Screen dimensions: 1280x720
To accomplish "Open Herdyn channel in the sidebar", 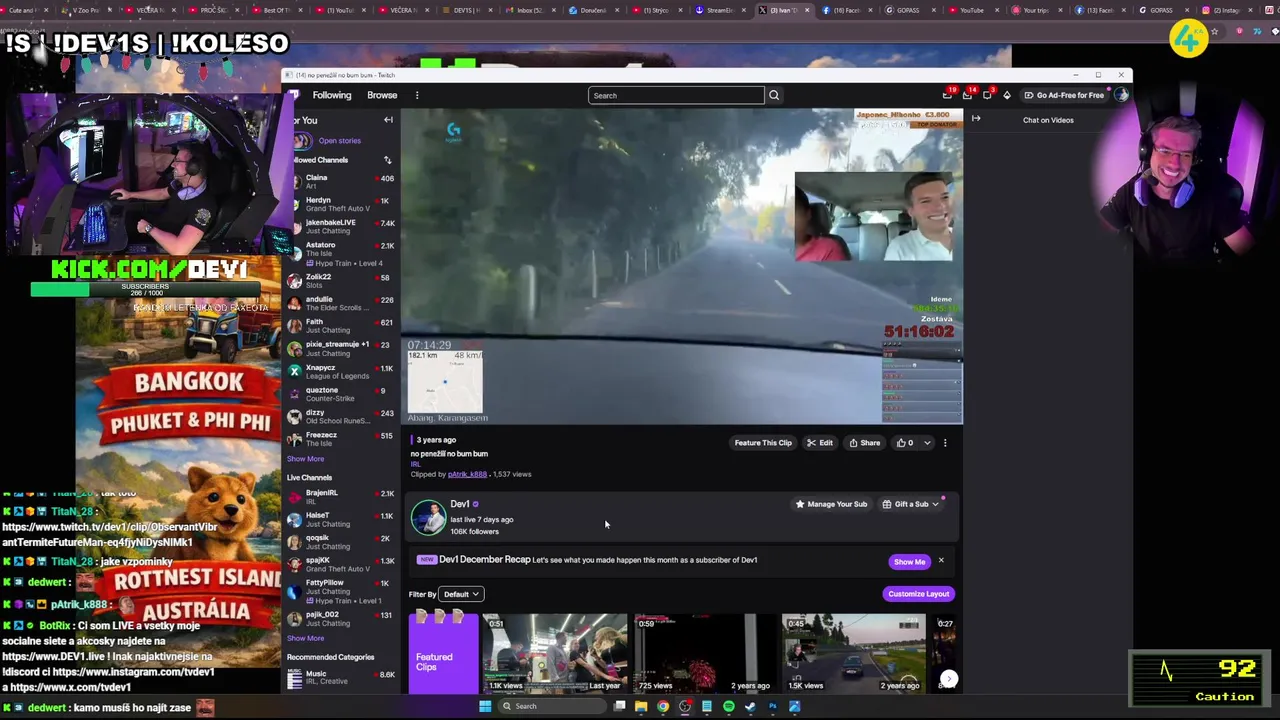I will click(340, 204).
